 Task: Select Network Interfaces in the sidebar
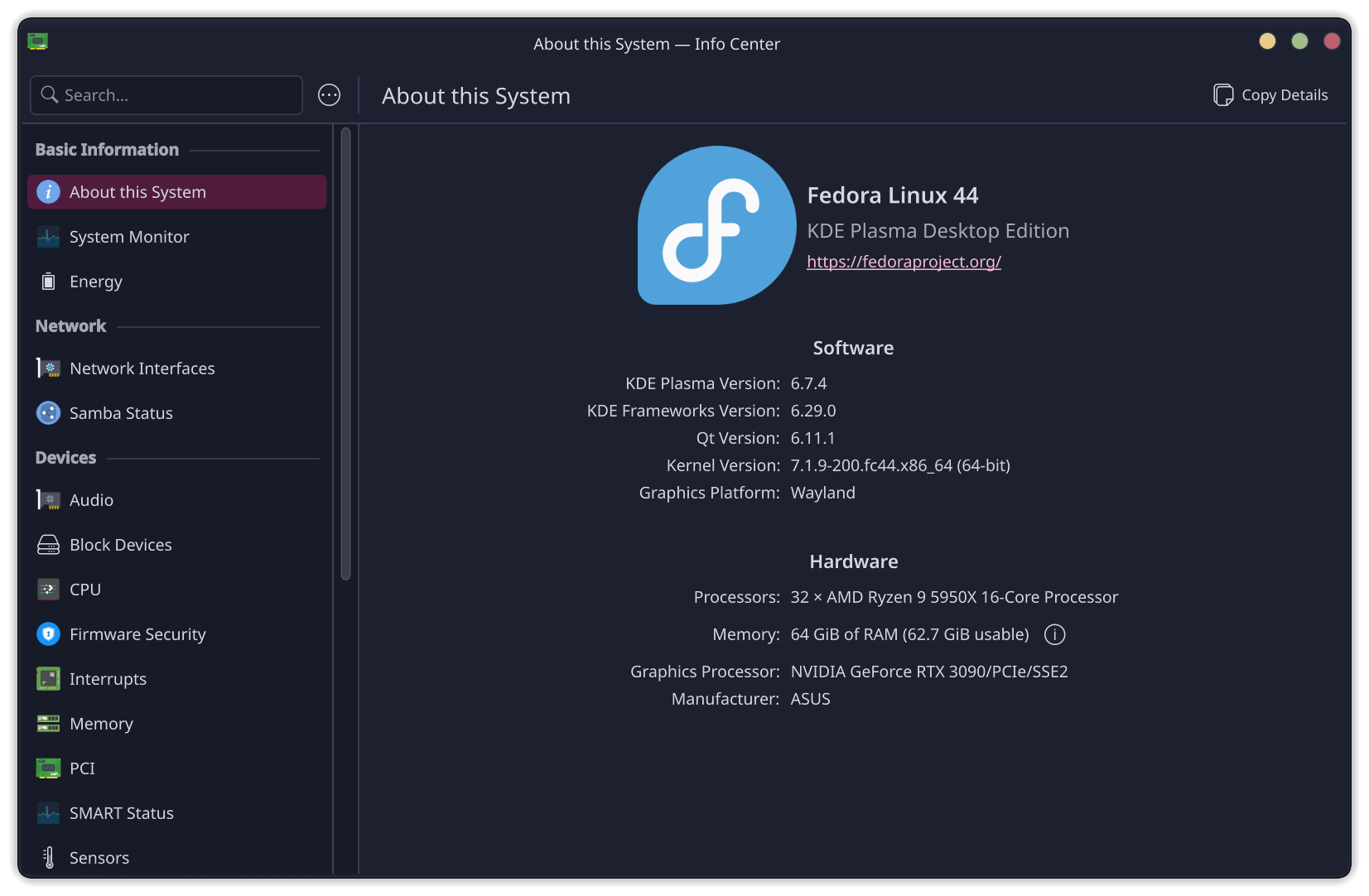point(176,369)
